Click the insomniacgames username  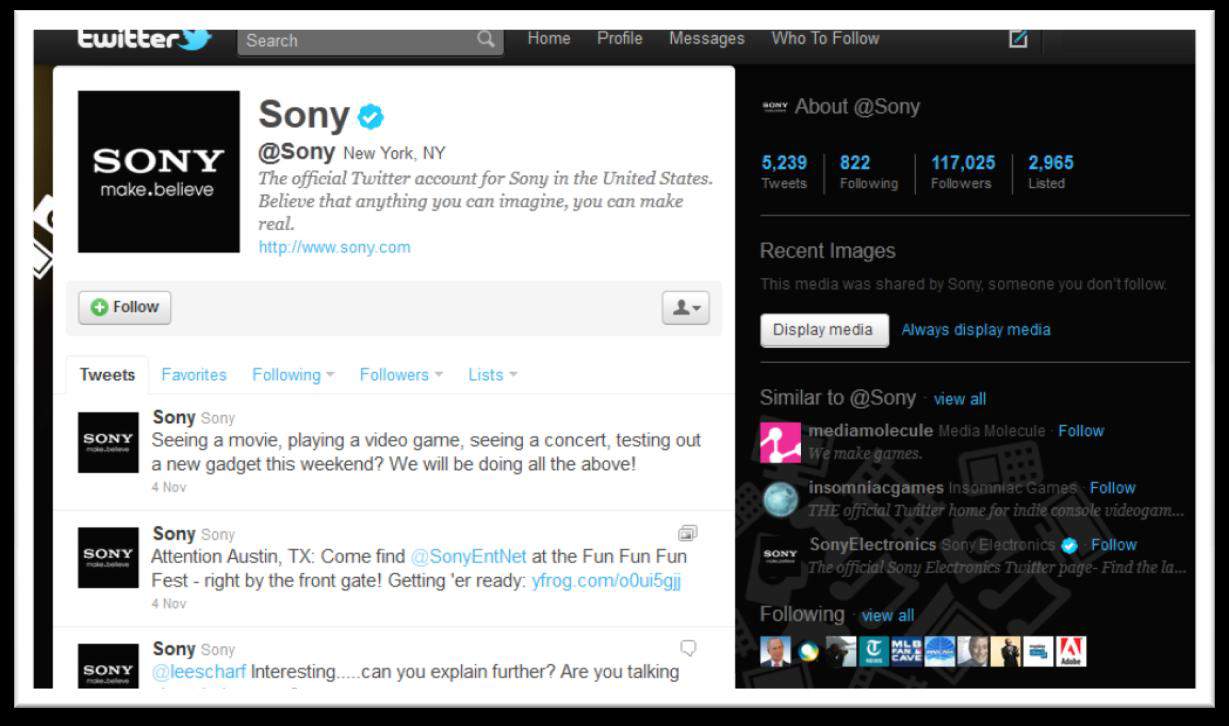coord(876,488)
